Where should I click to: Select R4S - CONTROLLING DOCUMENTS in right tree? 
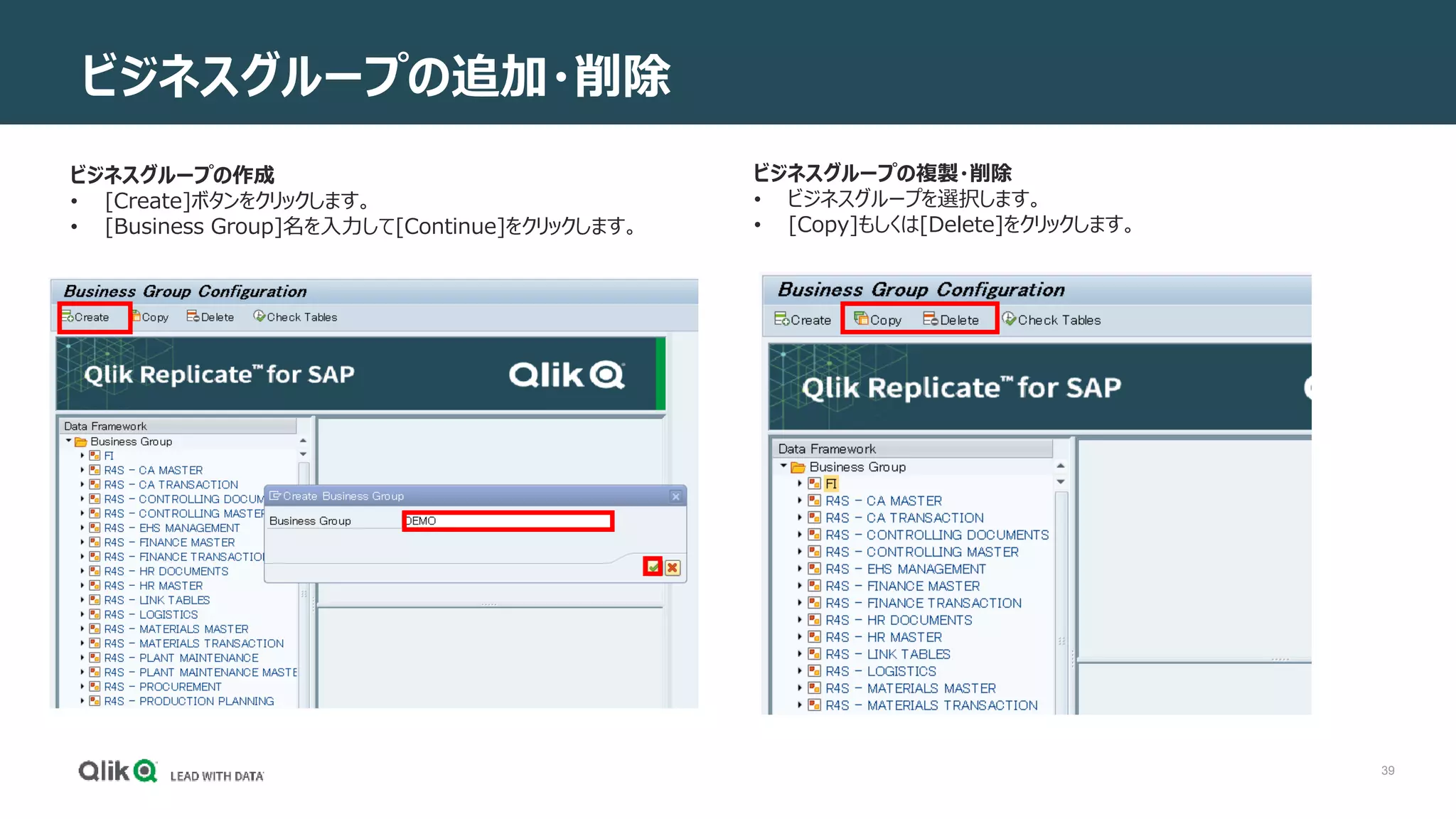coord(937,535)
